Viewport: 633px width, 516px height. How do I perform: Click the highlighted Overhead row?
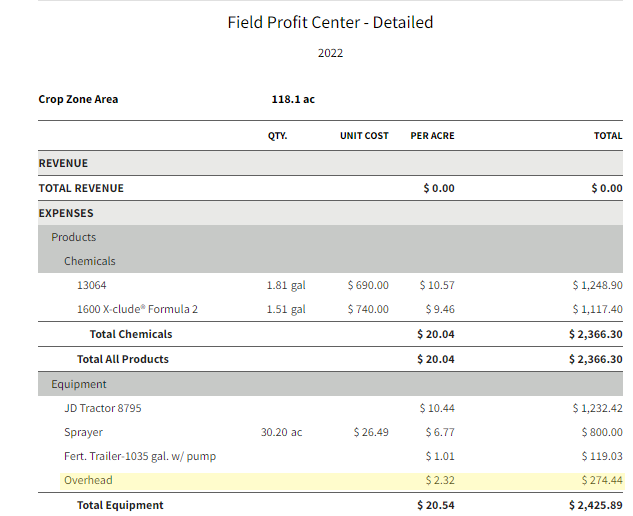click(x=88, y=480)
